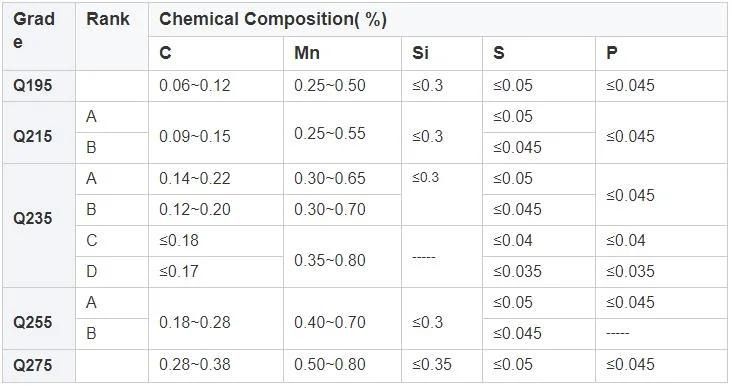Select the 0.06~0.12 carbon value cell
Image resolution: width=732 pixels, height=386 pixels.
click(216, 86)
